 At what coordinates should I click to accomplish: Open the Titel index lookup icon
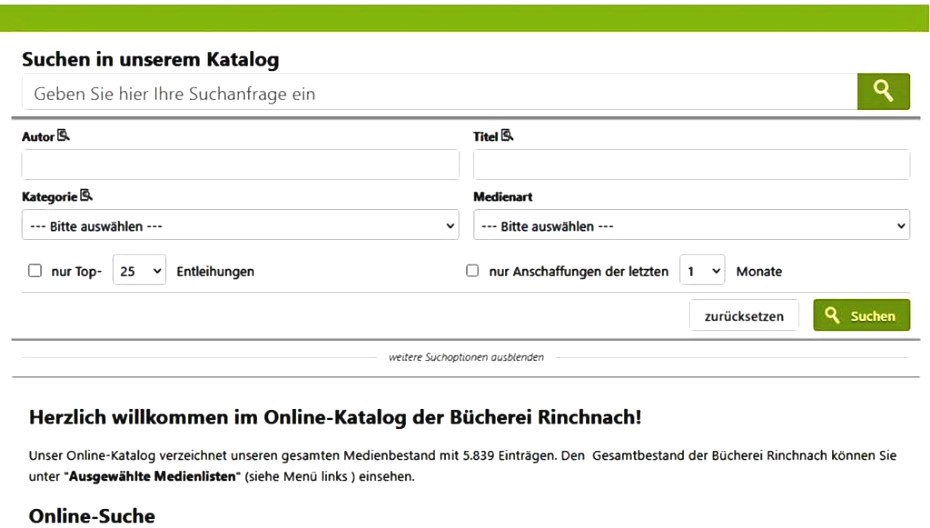[507, 136]
